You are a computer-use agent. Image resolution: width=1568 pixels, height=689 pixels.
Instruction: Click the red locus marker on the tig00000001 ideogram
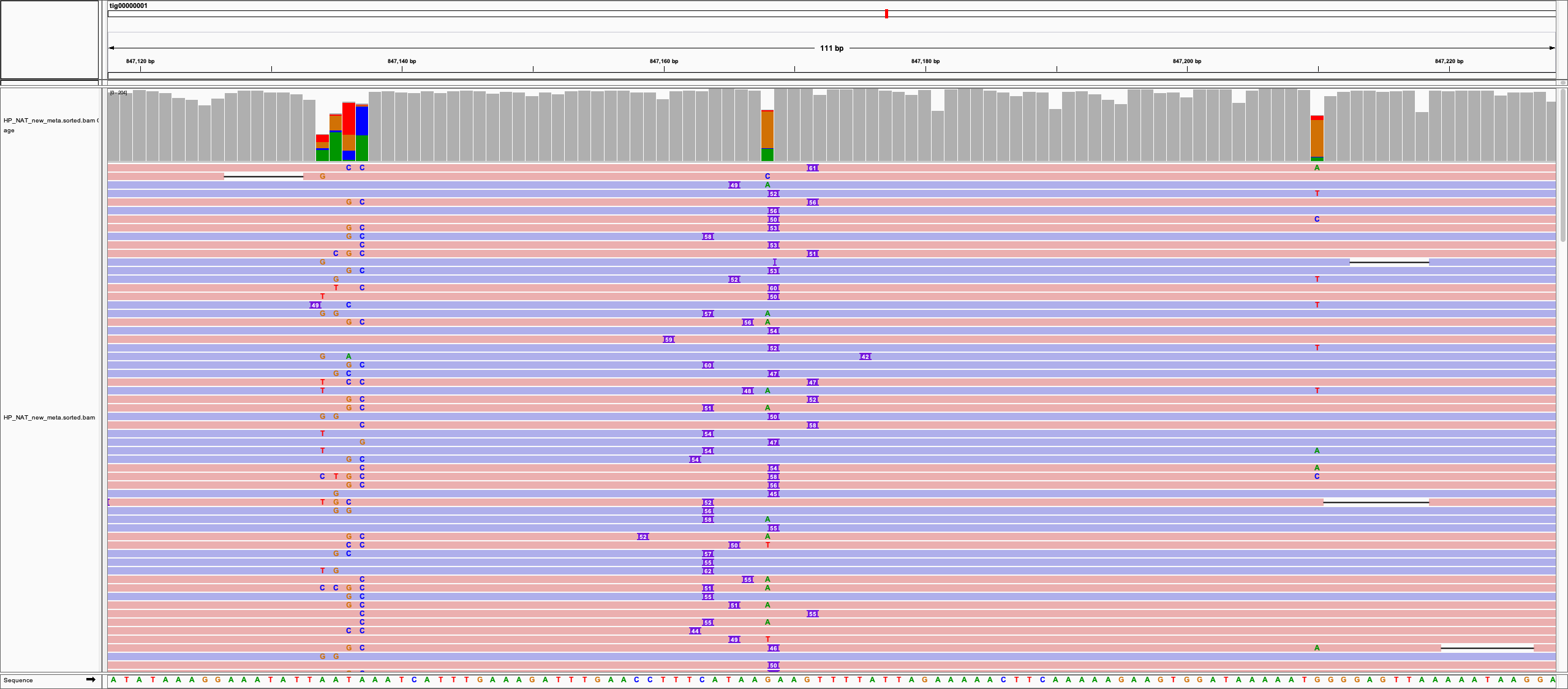[x=886, y=13]
